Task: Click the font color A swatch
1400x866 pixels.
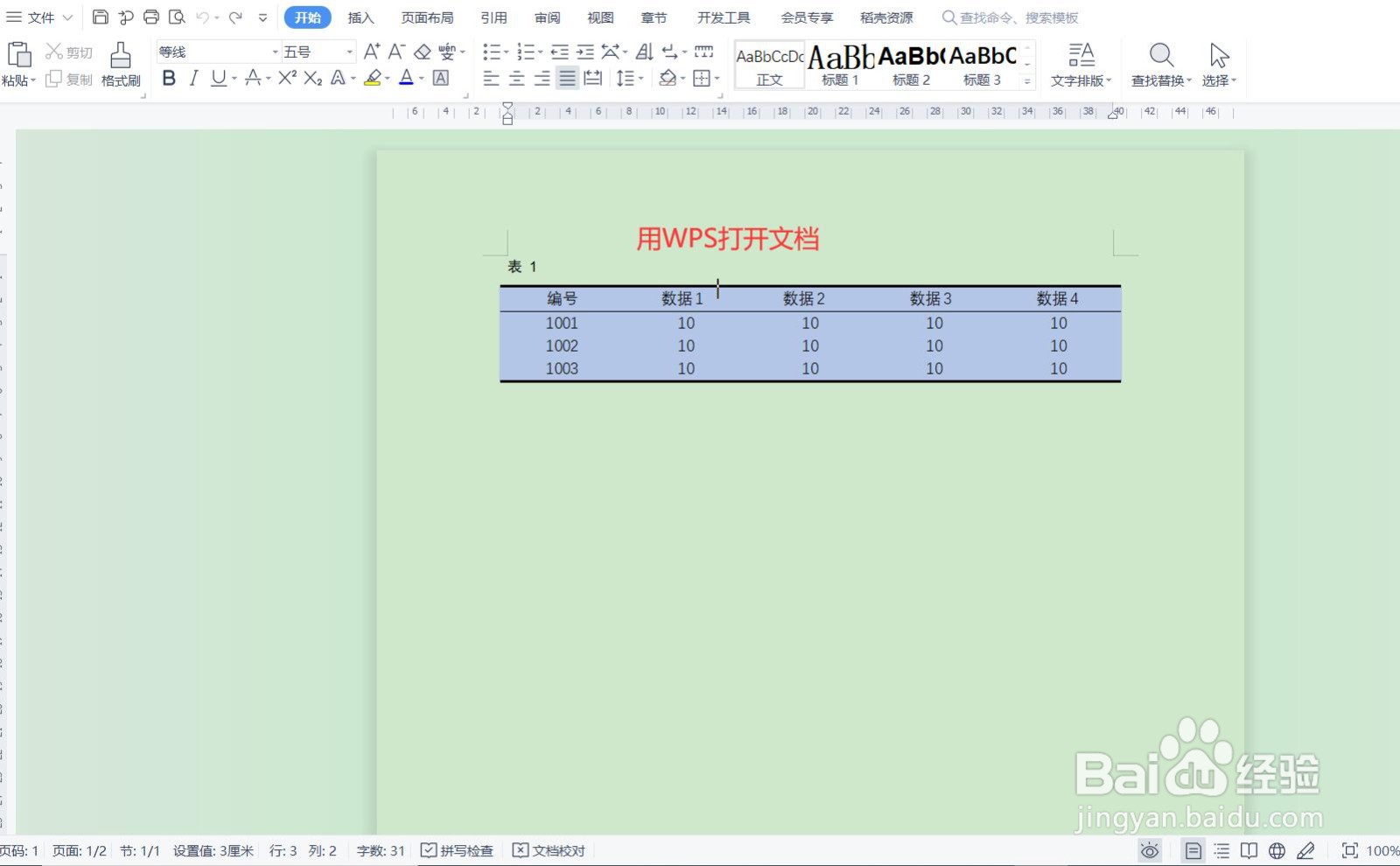Action: 406,78
